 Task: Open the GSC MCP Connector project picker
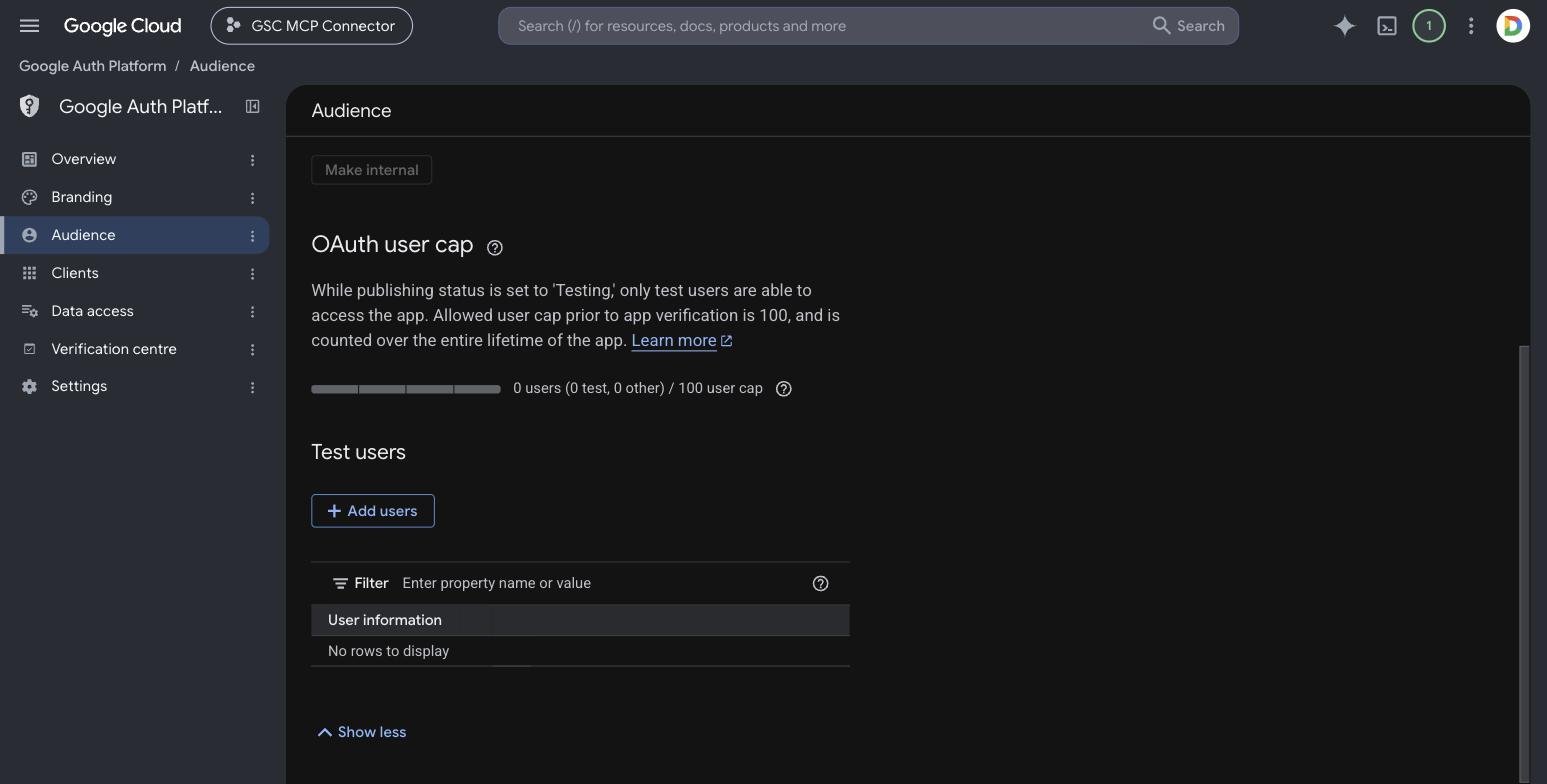(x=311, y=26)
